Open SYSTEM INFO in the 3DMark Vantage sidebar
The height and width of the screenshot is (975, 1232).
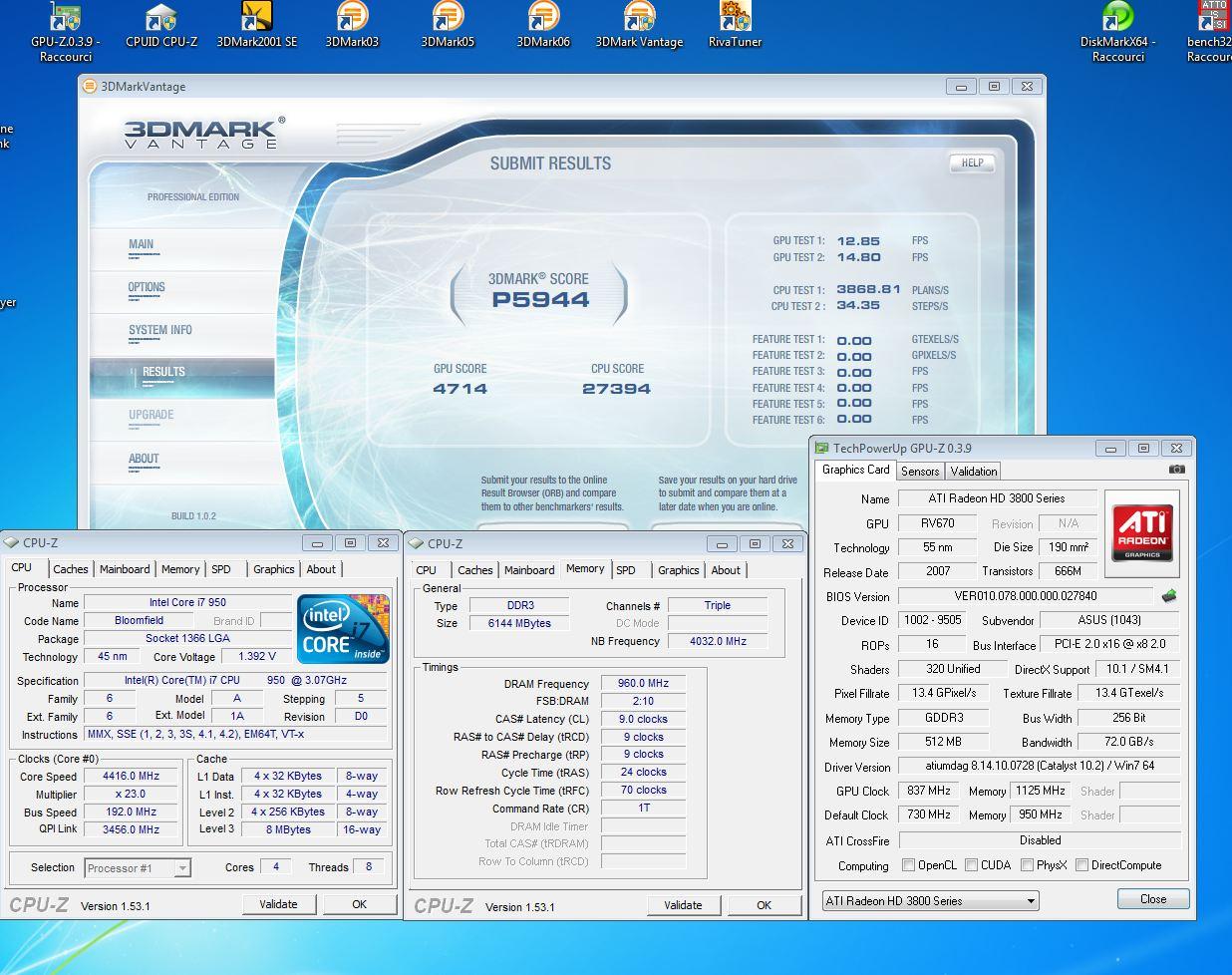(159, 330)
